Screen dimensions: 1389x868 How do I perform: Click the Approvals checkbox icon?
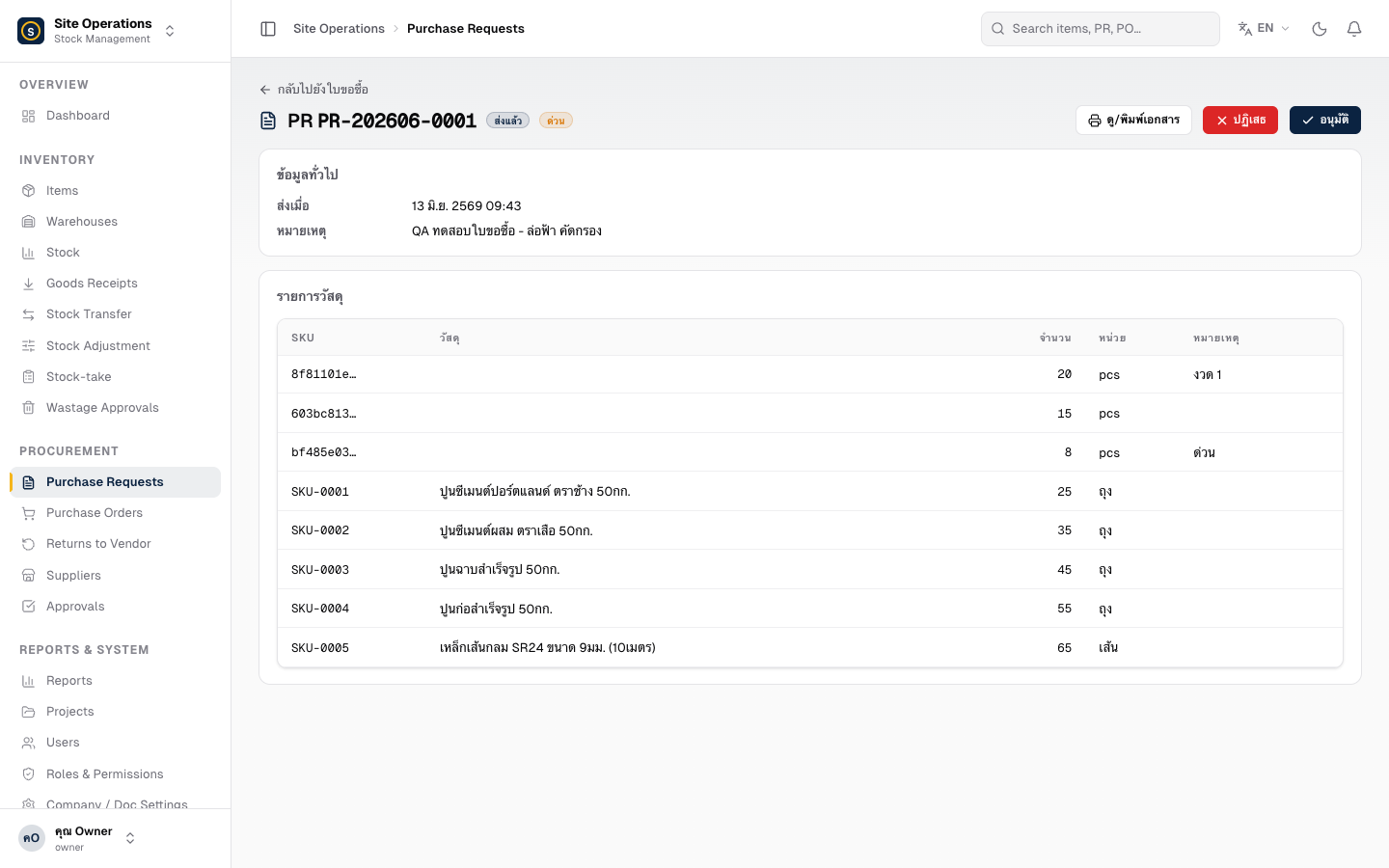coord(29,607)
